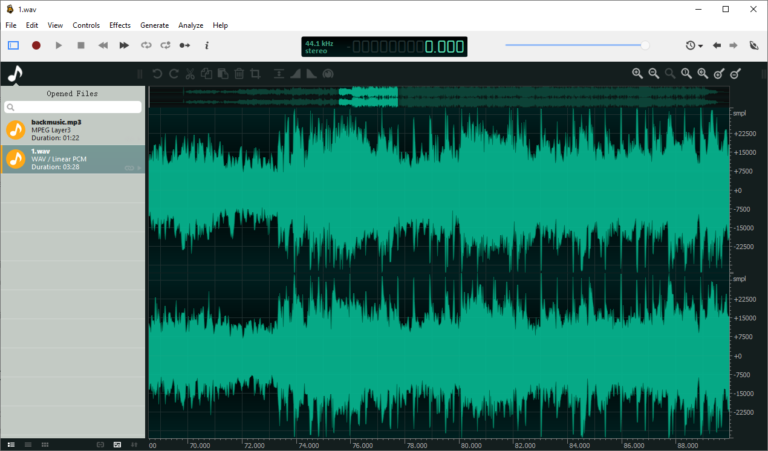This screenshot has height=451, width=768.
Task: Select 1.wav in Opened Files
Action: tap(73, 159)
